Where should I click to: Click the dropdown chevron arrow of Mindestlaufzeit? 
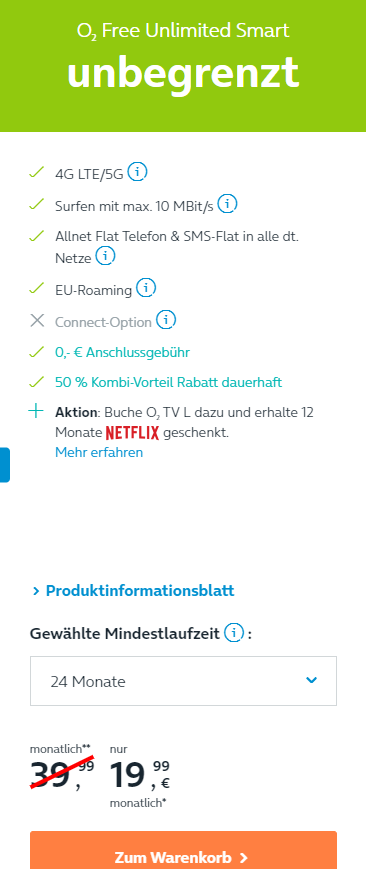click(312, 680)
